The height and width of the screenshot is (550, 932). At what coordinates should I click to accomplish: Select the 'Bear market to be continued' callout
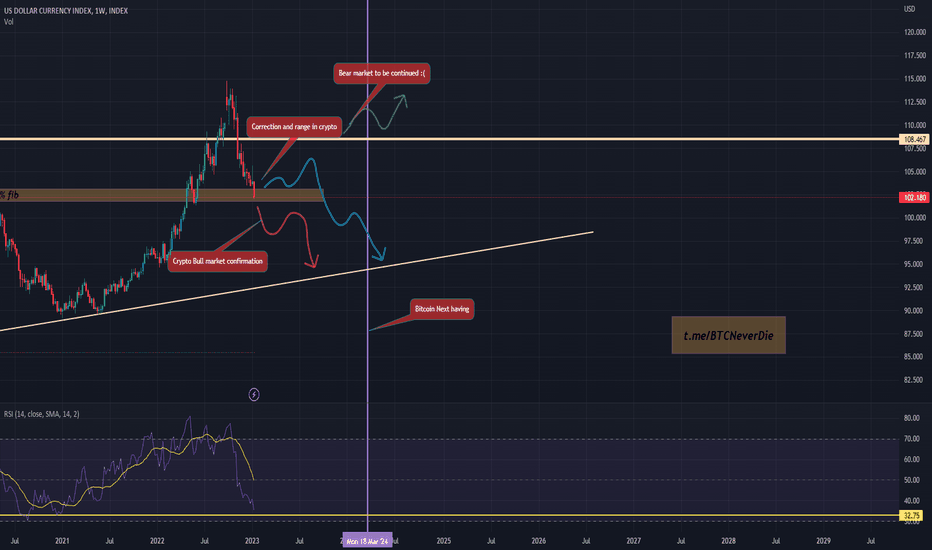click(x=382, y=73)
